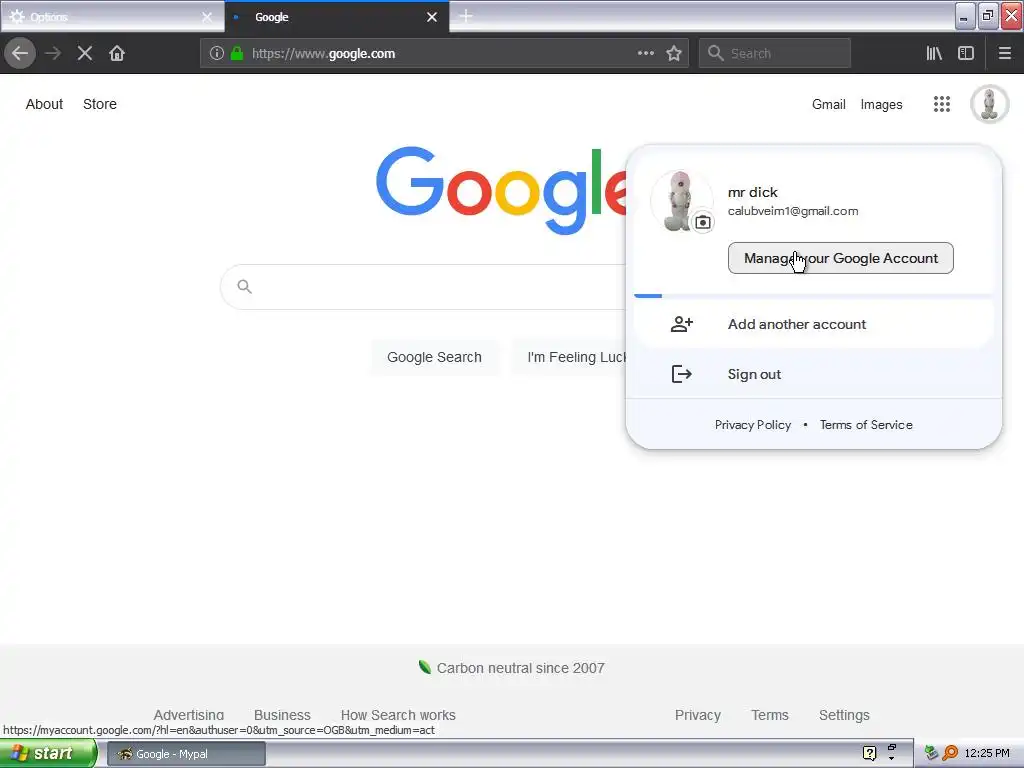Open Terms of Service link

point(866,424)
